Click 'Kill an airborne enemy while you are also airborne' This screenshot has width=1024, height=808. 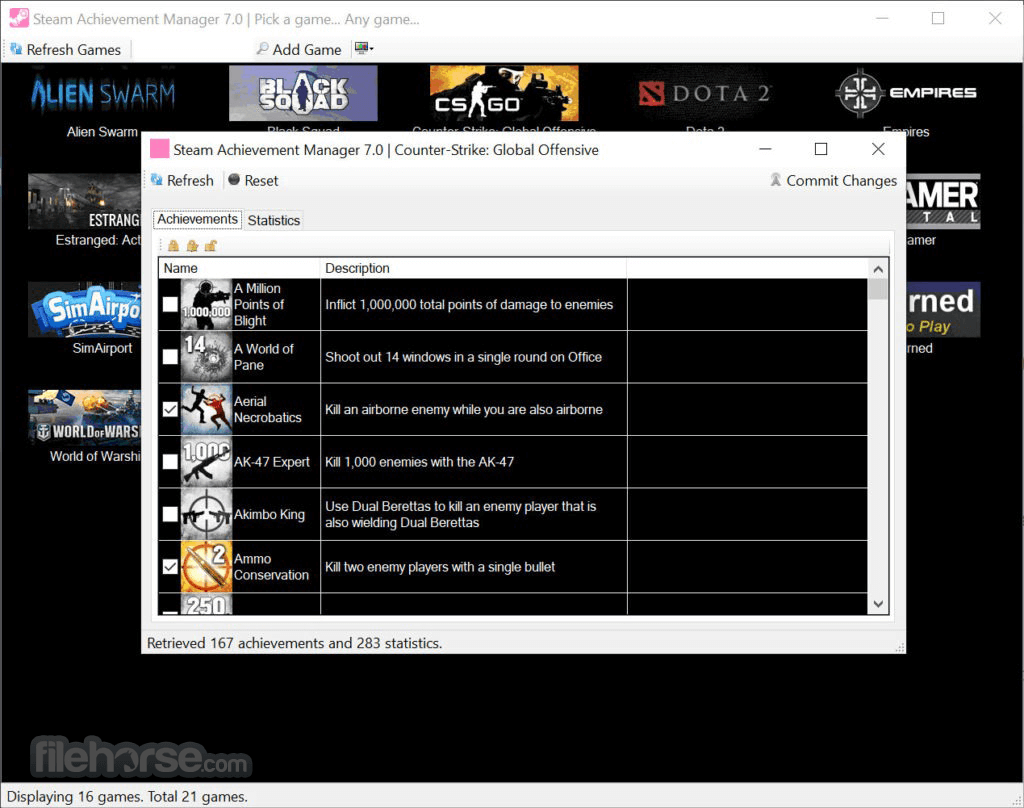click(x=464, y=409)
